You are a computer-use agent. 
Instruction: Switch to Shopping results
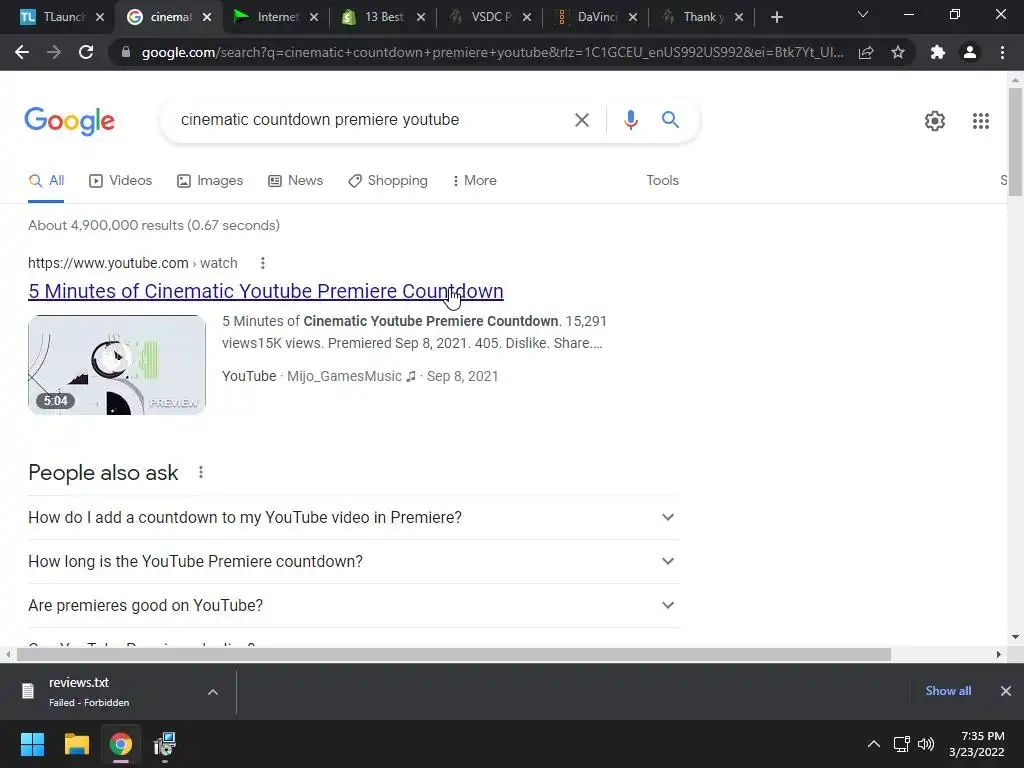[387, 180]
